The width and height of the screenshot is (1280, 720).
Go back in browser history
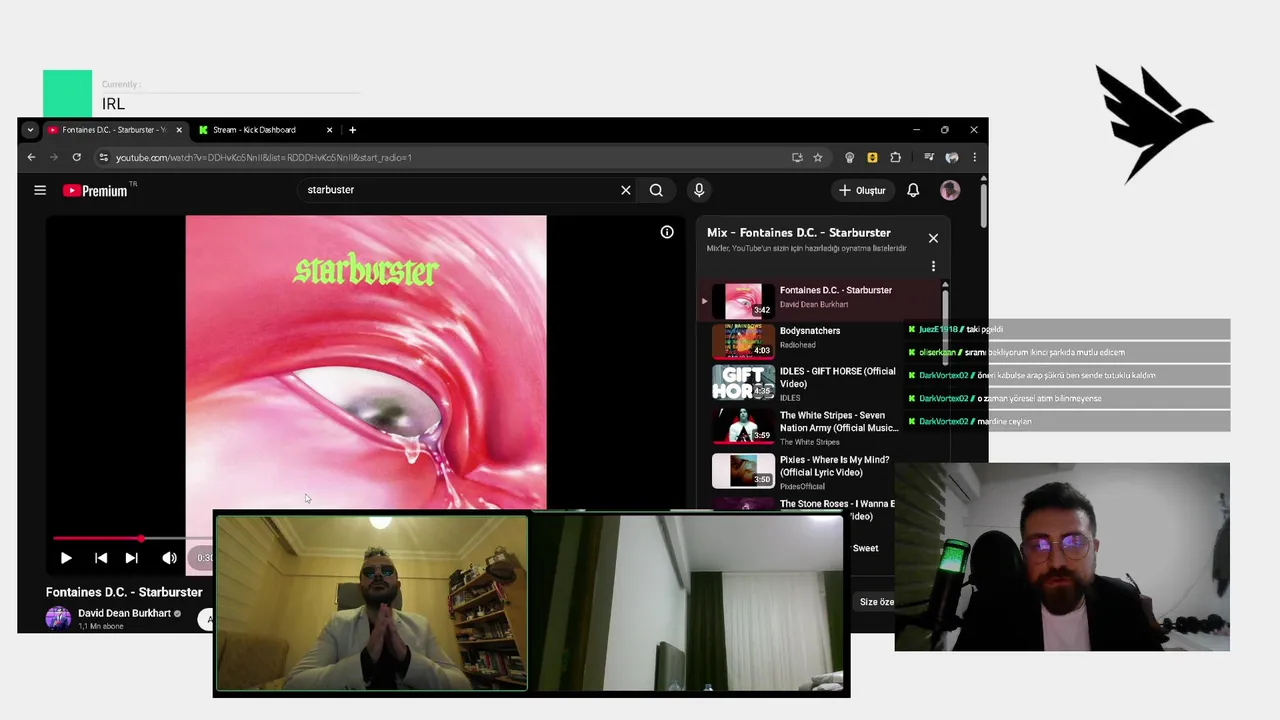31,157
